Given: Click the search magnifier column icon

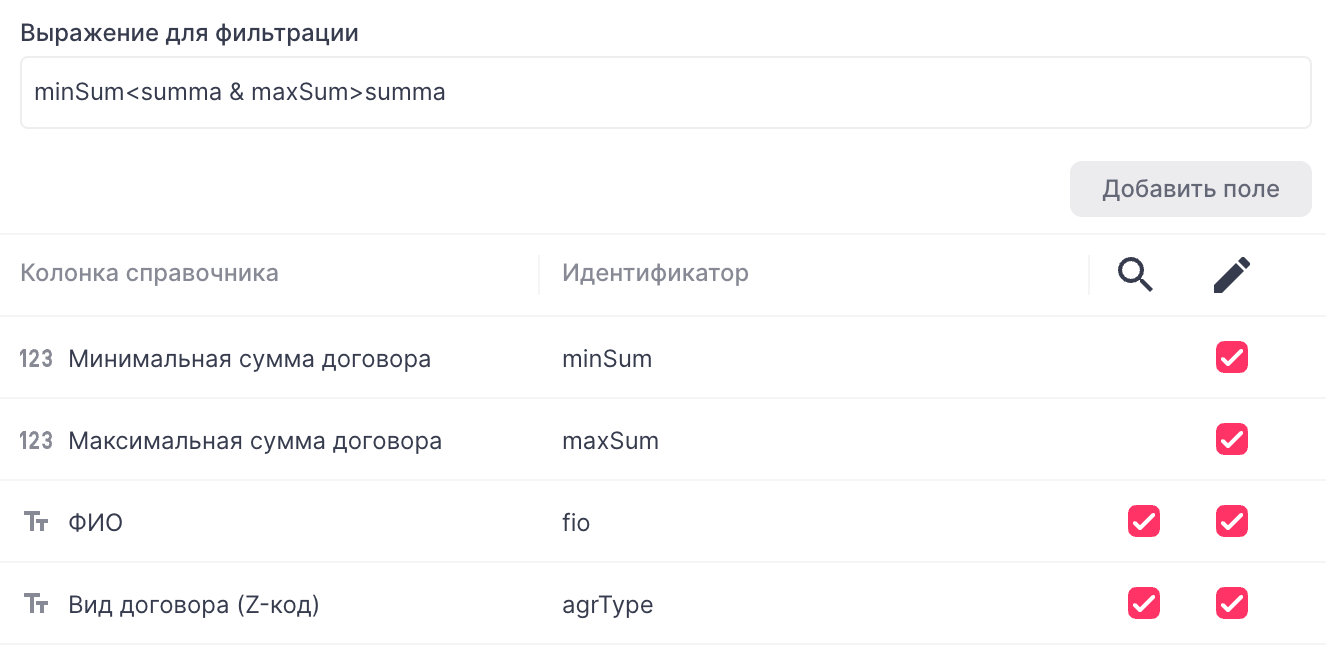Looking at the screenshot, I should 1135,274.
